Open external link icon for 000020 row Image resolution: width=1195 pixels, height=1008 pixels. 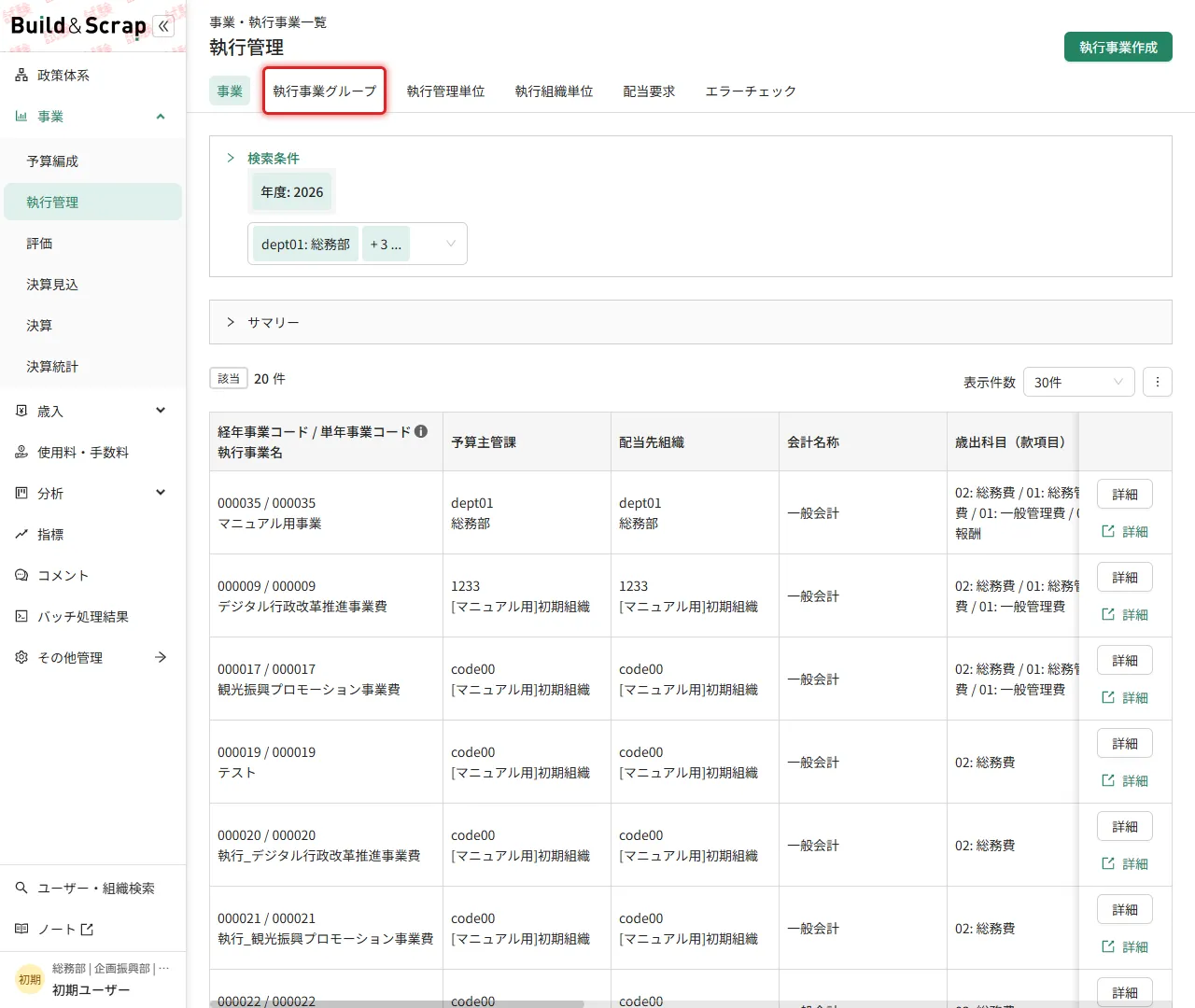point(1108,863)
